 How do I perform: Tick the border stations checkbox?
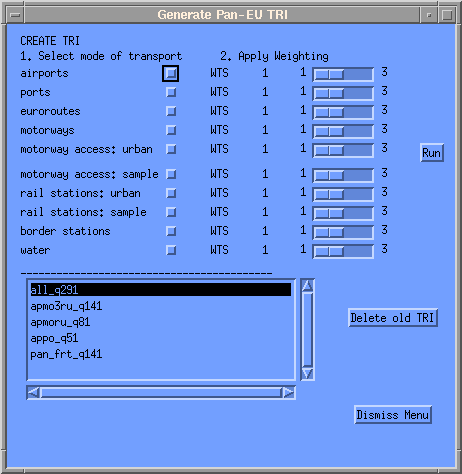click(x=171, y=231)
